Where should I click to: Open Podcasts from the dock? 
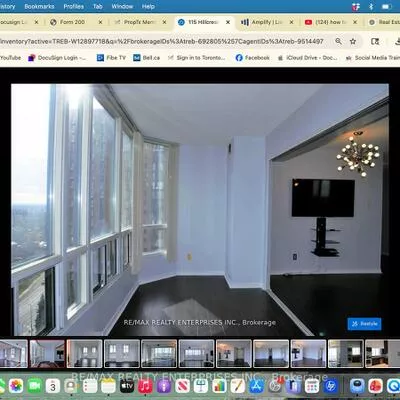[164, 386]
